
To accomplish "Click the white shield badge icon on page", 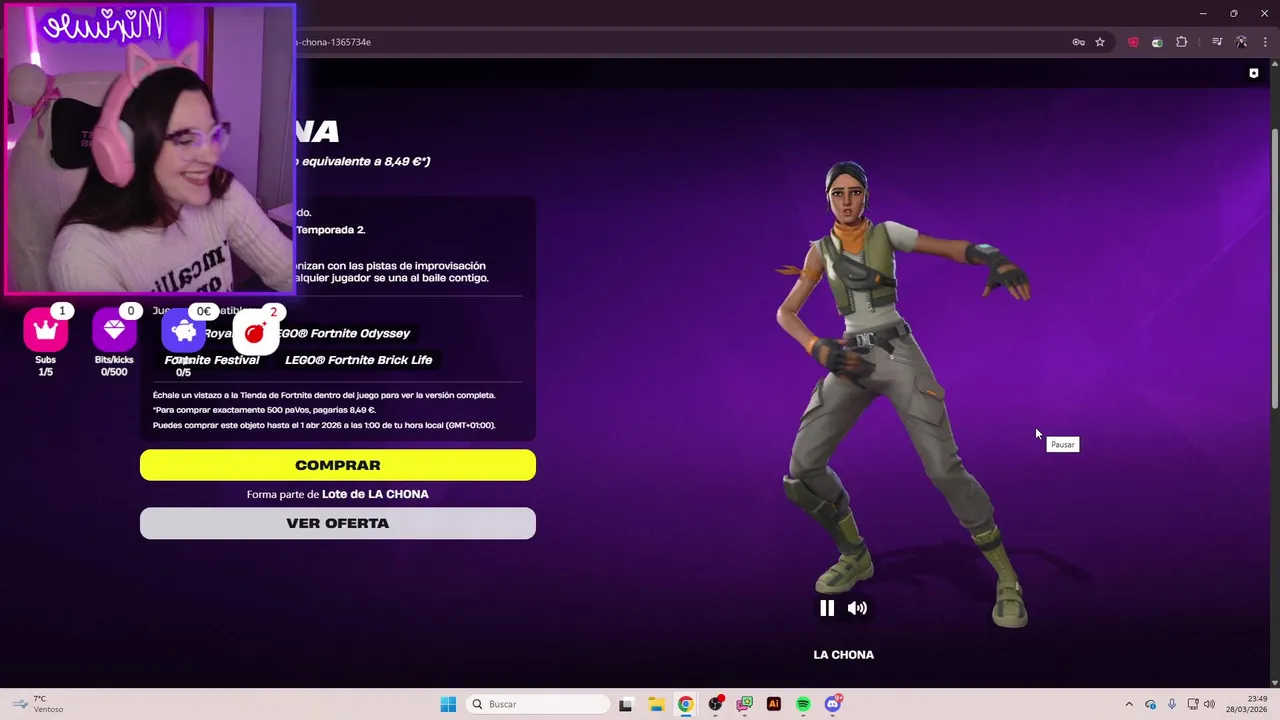I will 1254,73.
